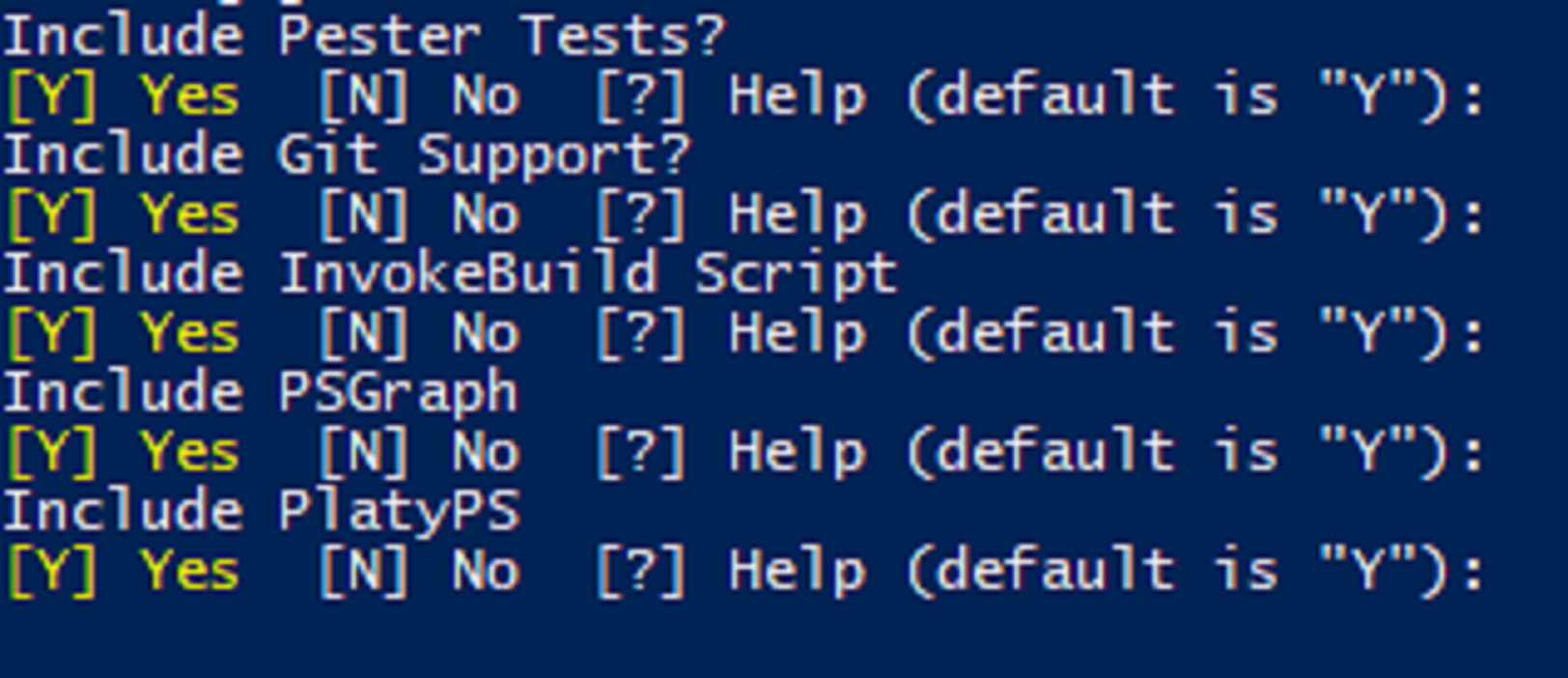
Task: Click the Include Pester Tests? prompt text
Action: tap(363, 36)
